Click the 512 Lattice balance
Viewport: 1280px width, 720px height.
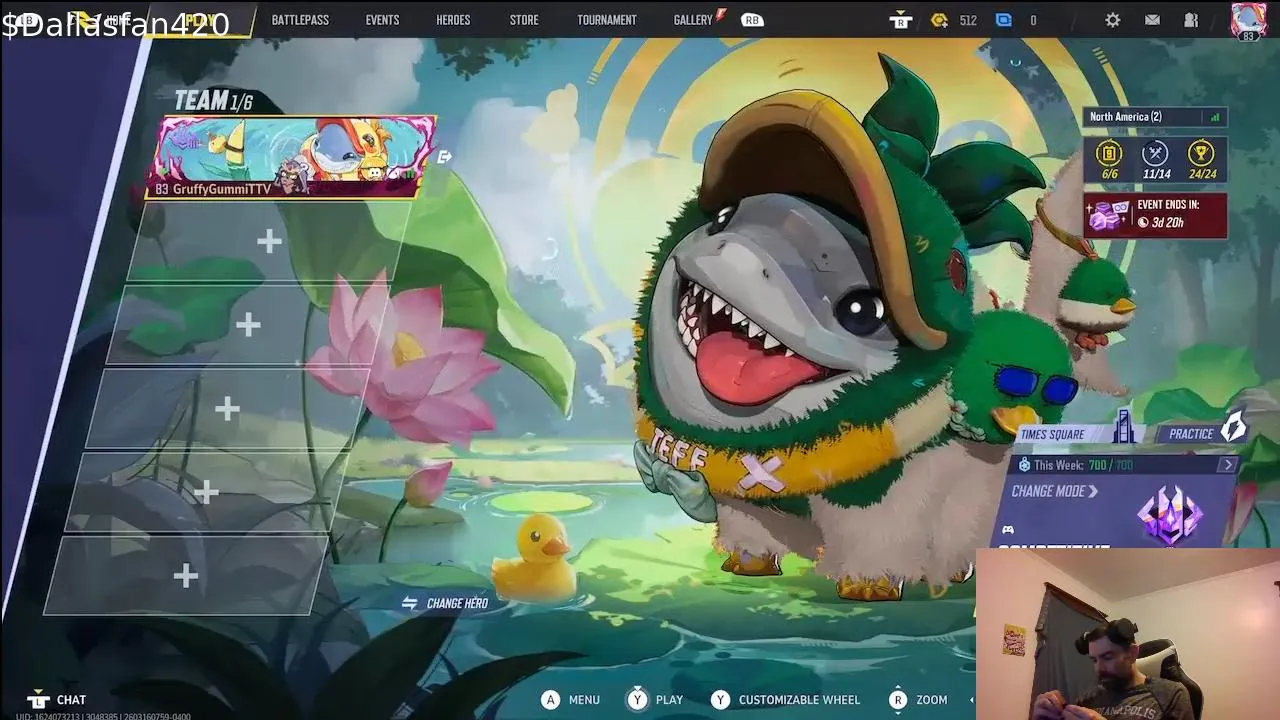968,20
